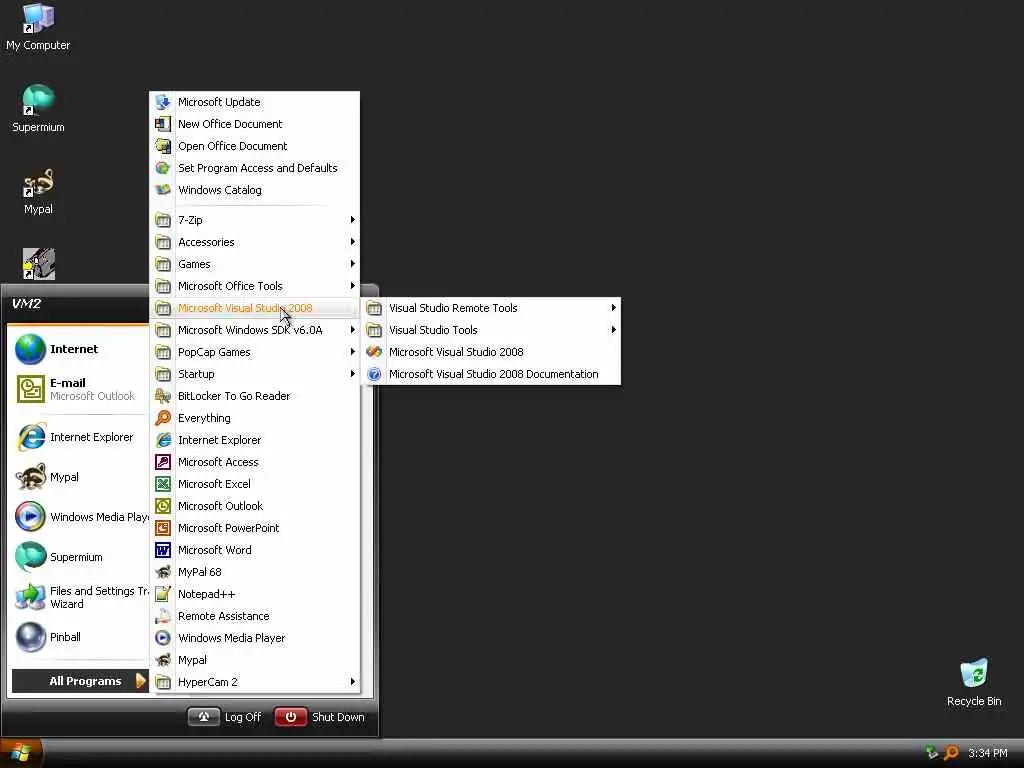Open BitLocker To Go Reader
Viewport: 1024px width, 768px height.
click(255, 396)
